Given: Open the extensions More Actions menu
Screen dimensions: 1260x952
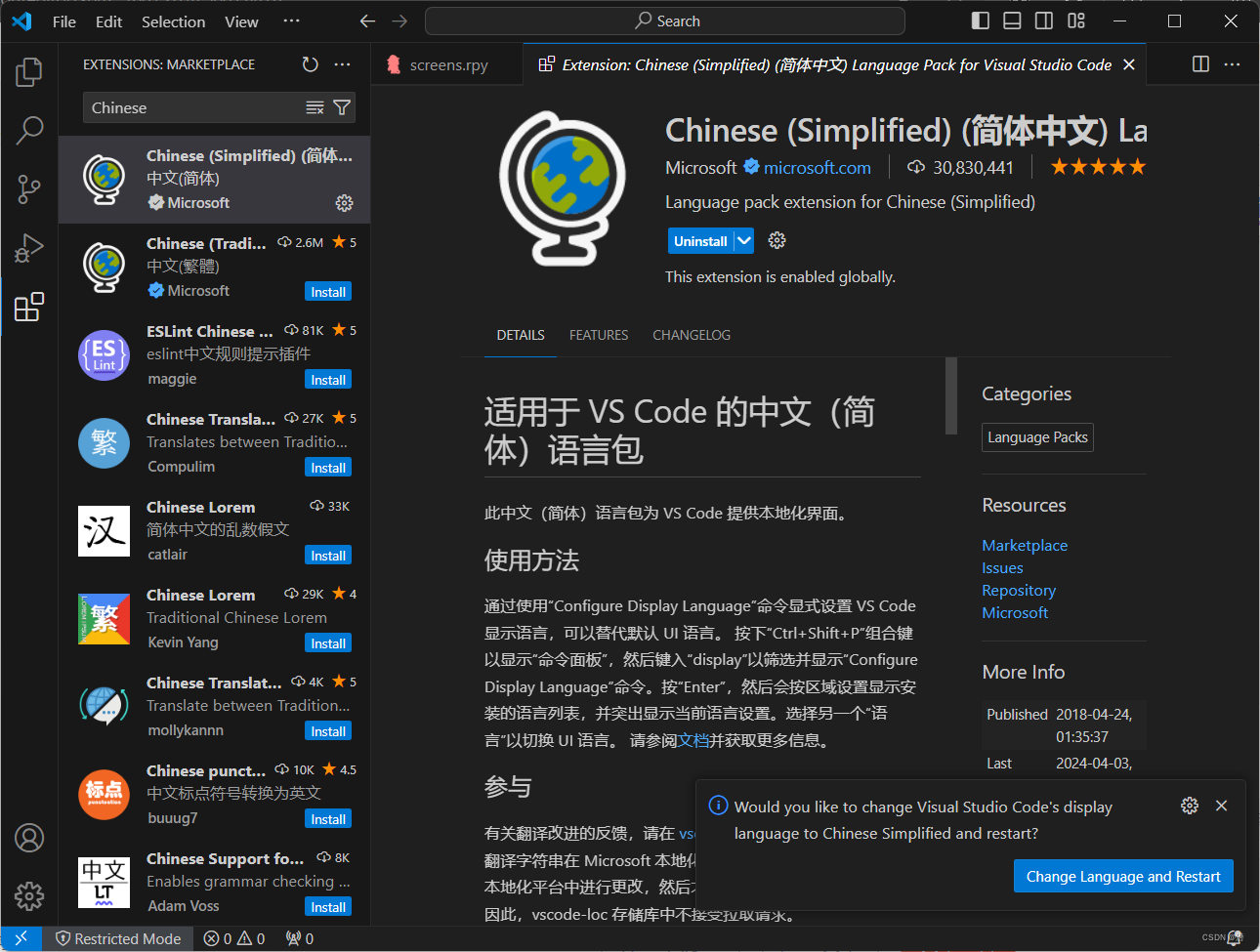Looking at the screenshot, I should click(x=342, y=63).
